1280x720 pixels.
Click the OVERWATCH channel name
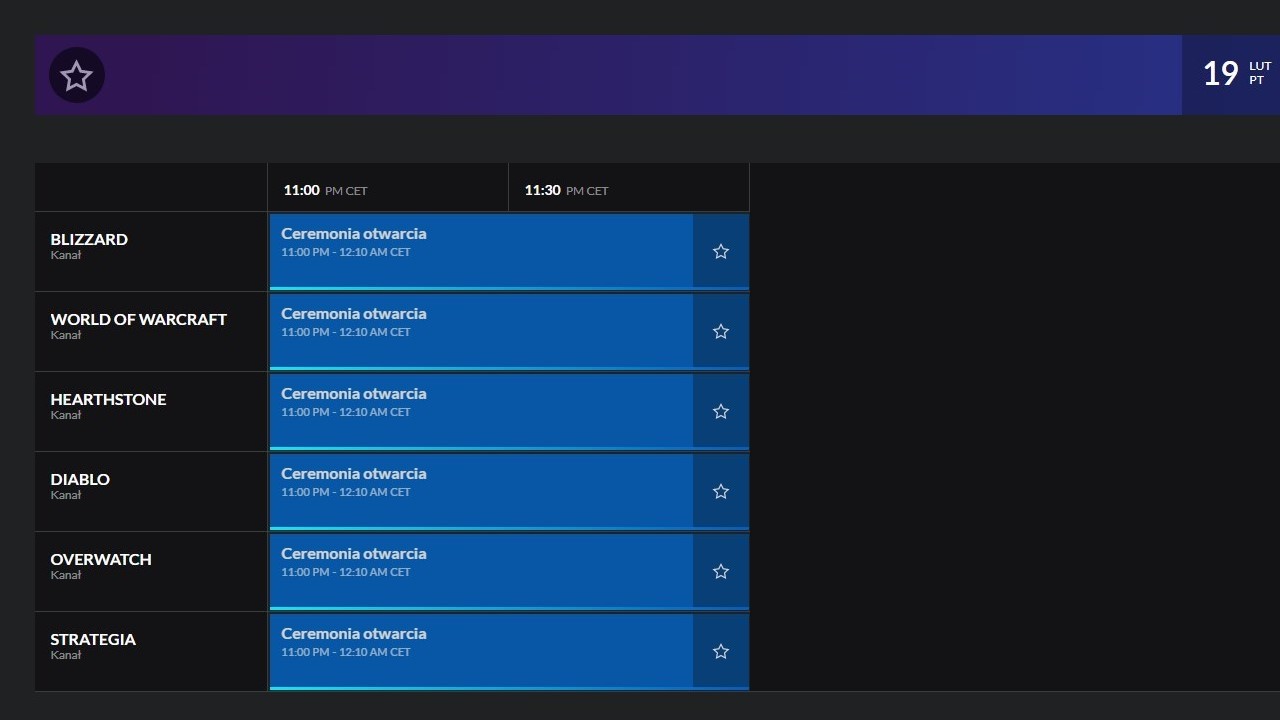click(x=100, y=559)
